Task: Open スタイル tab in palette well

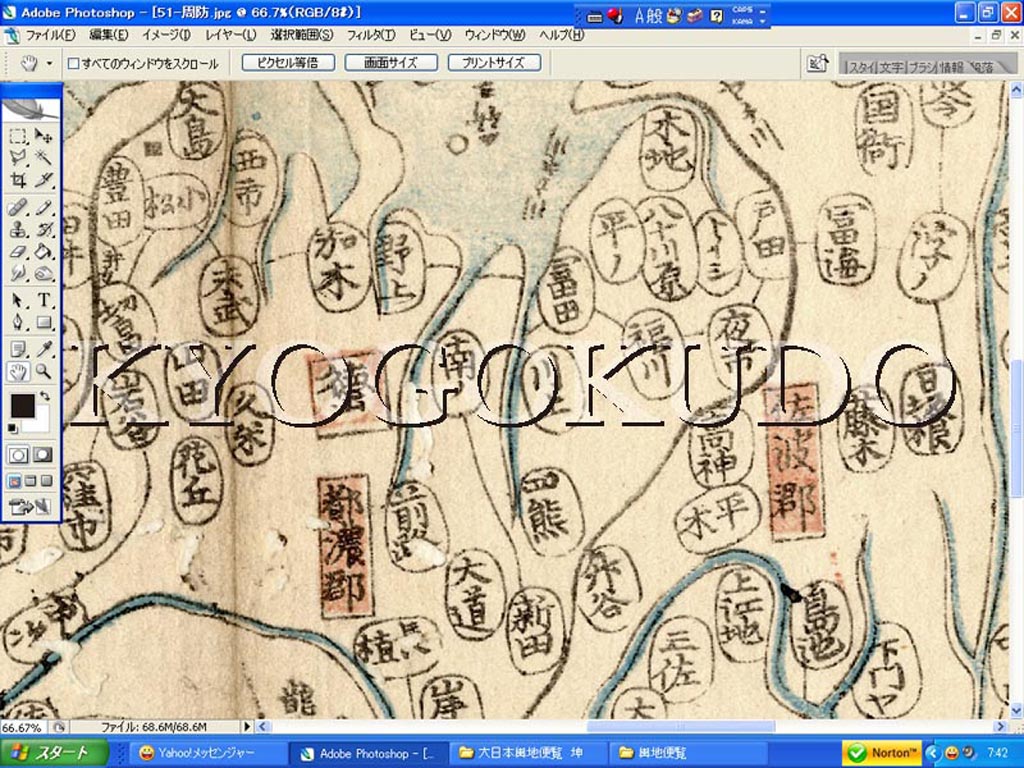Action: (859, 67)
